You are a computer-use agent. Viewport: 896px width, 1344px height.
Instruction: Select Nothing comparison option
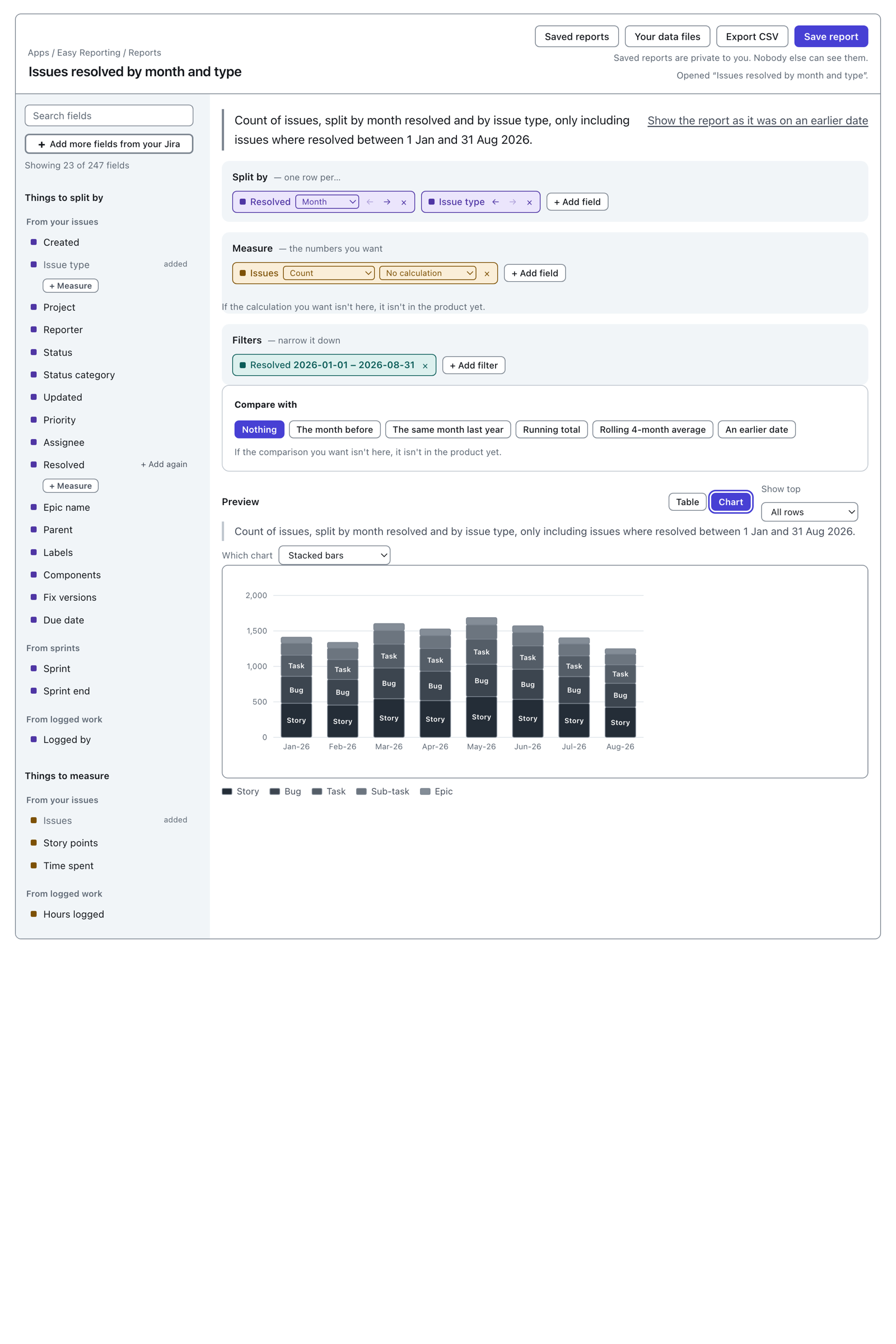pyautogui.click(x=259, y=430)
